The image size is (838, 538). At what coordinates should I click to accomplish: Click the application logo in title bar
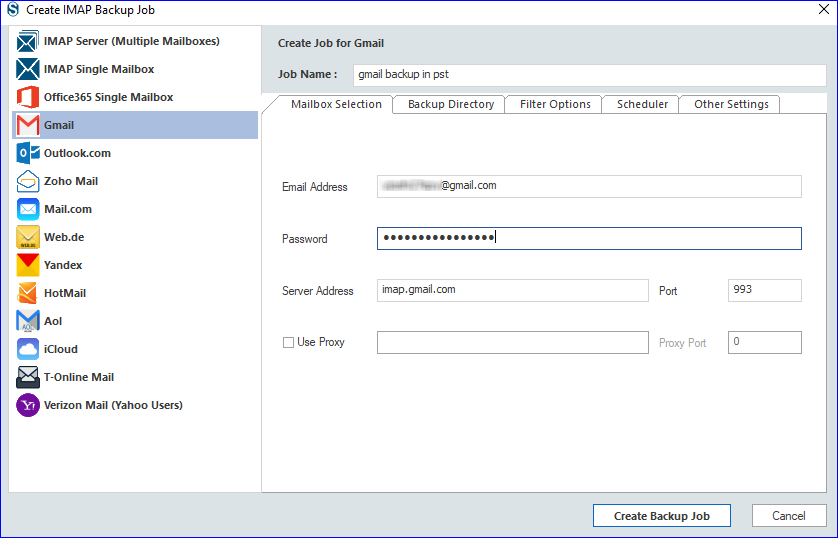pos(13,10)
